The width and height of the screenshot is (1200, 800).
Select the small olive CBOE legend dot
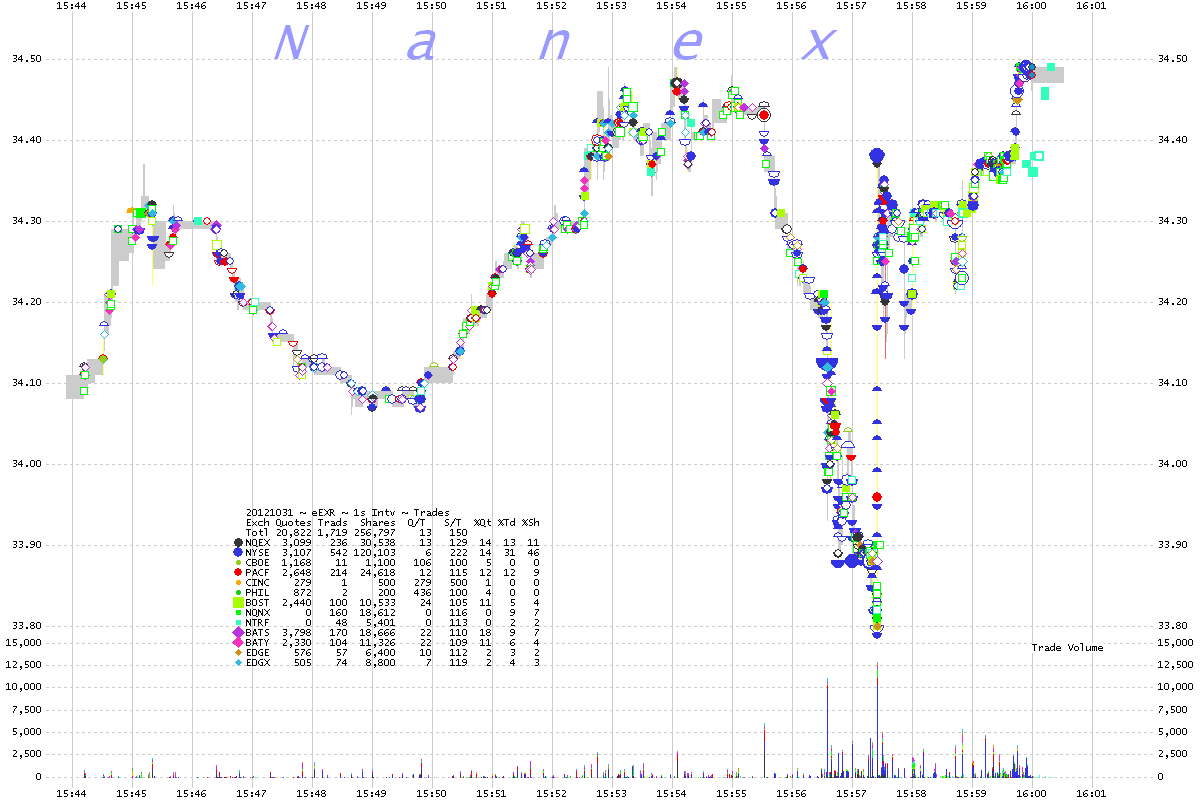237,562
